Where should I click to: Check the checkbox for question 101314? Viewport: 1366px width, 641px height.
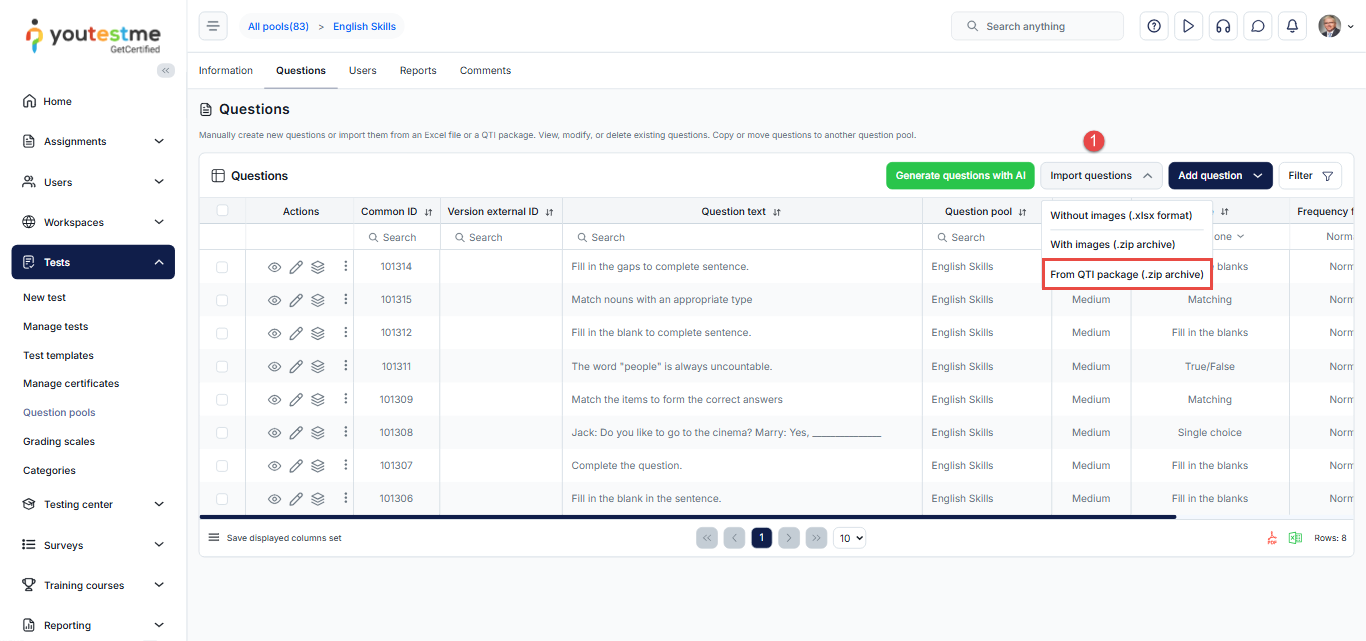point(222,267)
